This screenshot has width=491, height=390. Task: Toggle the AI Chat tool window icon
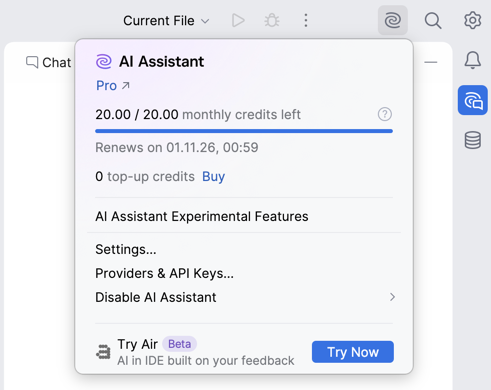point(473,100)
